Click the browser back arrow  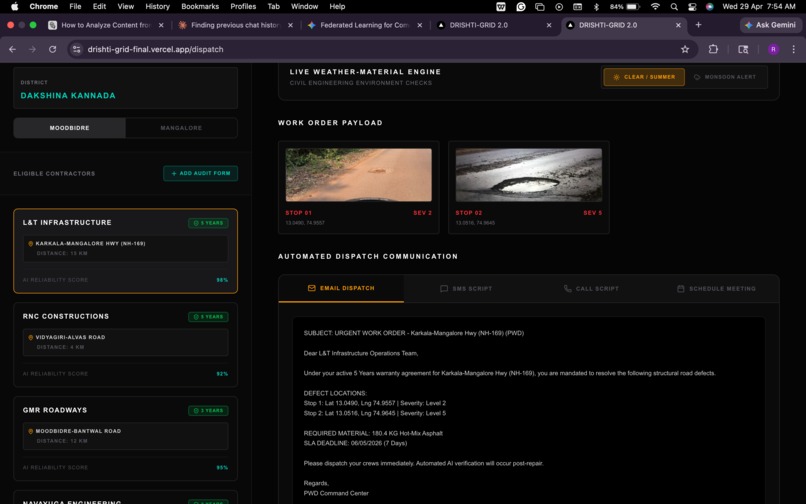(x=12, y=49)
